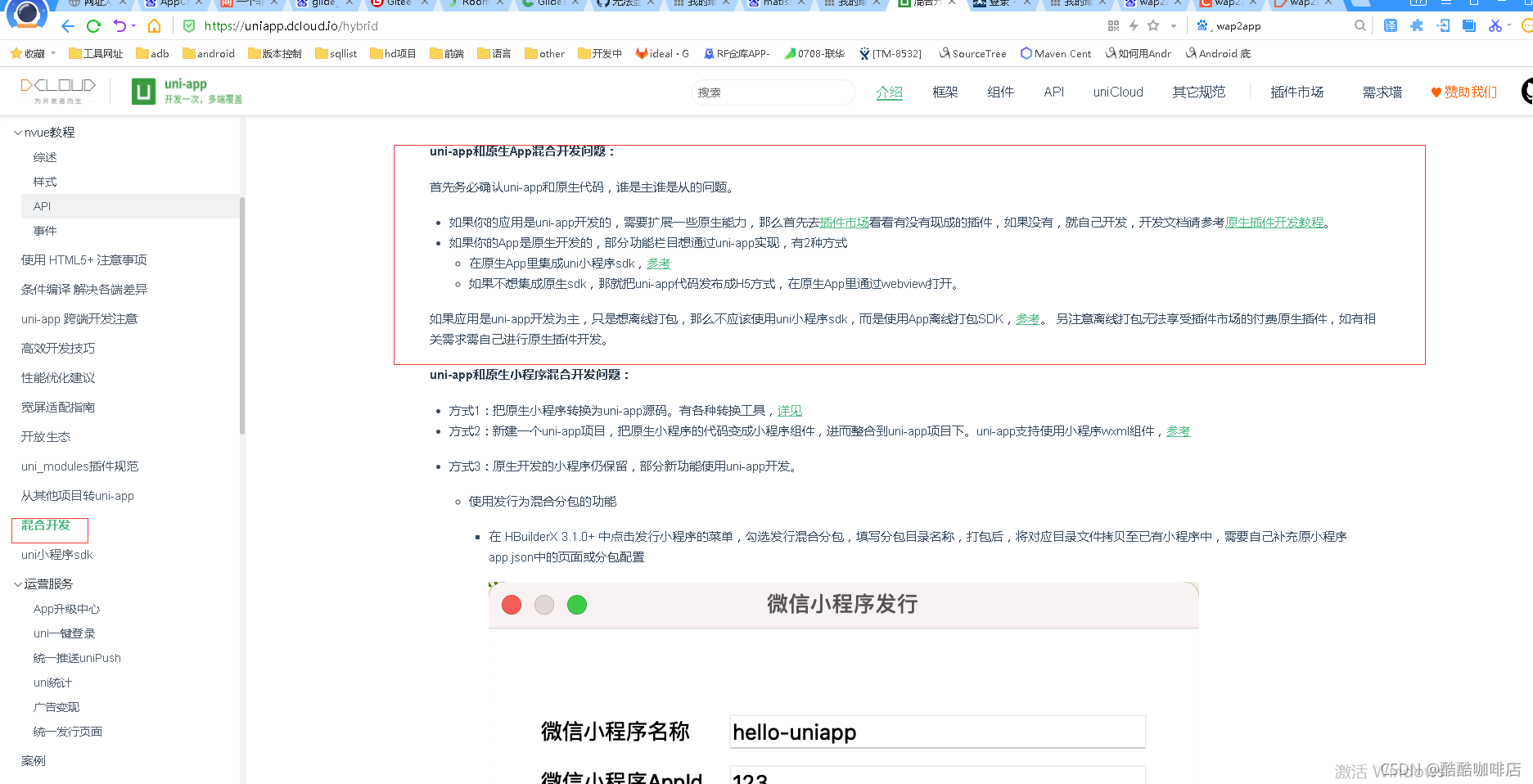1533x784 pixels.
Task: Open the SourceTree bookmark
Action: pyautogui.click(x=972, y=54)
